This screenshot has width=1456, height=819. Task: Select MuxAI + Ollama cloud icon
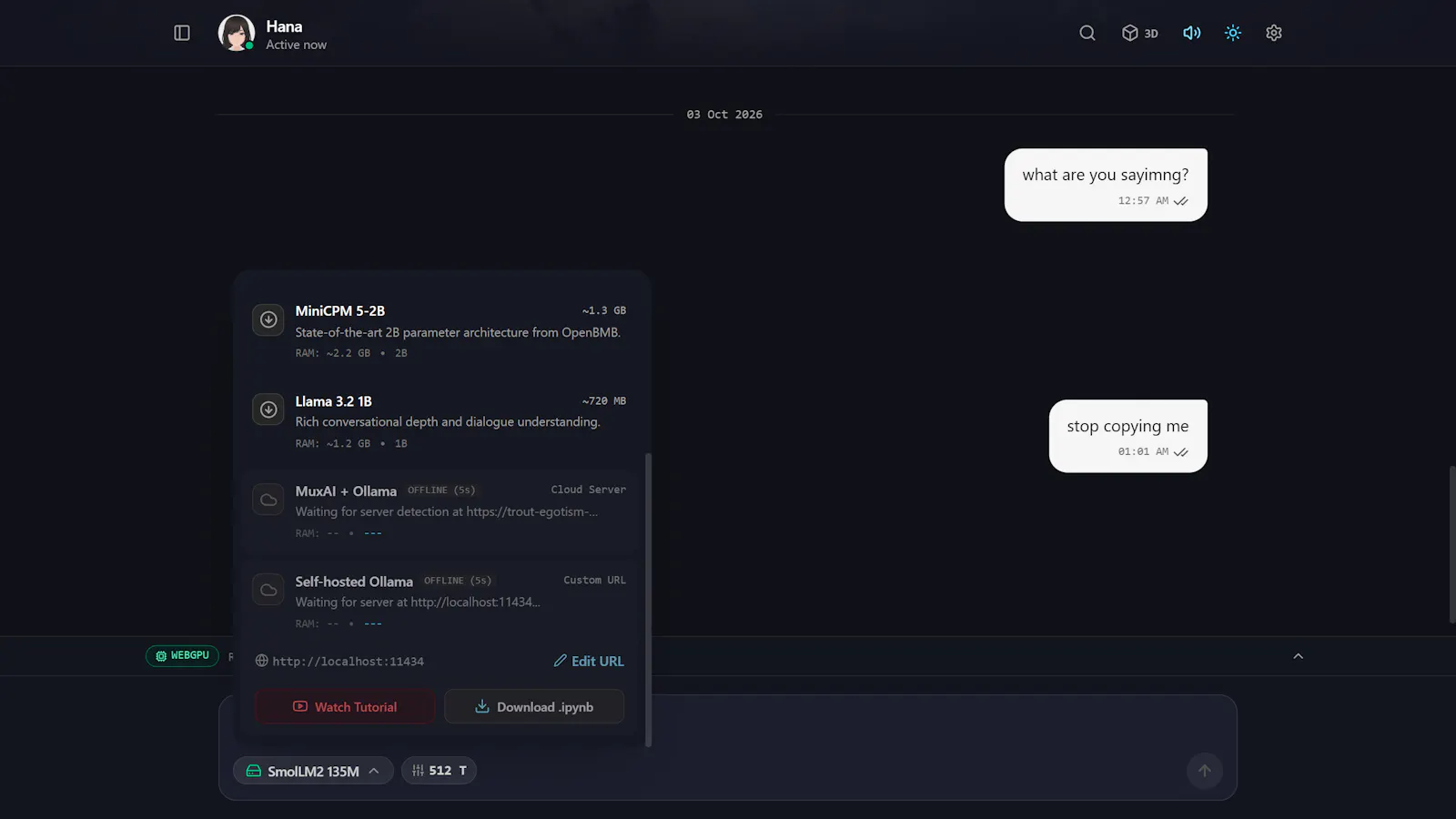pyautogui.click(x=268, y=500)
